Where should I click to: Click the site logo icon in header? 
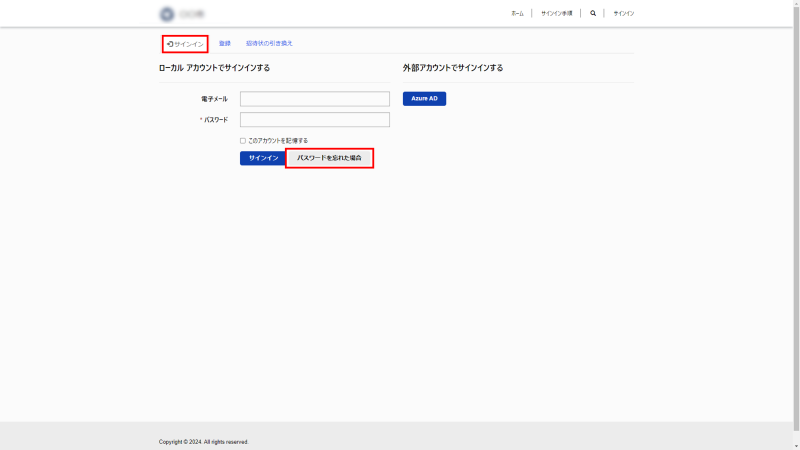tap(166, 14)
